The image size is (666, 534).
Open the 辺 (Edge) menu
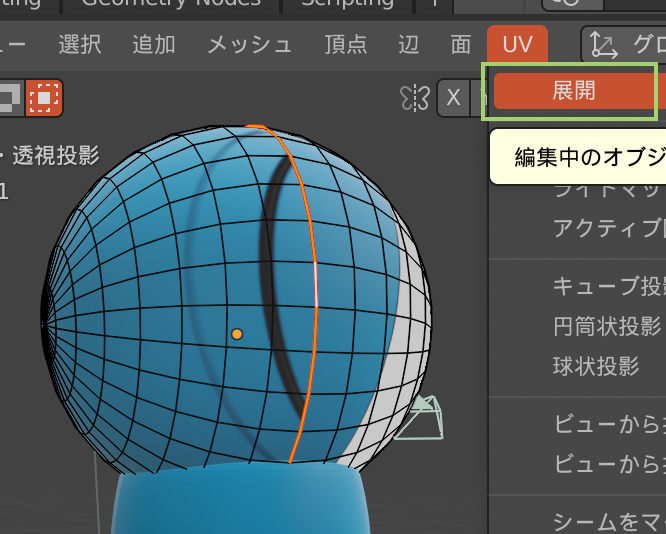(409, 44)
